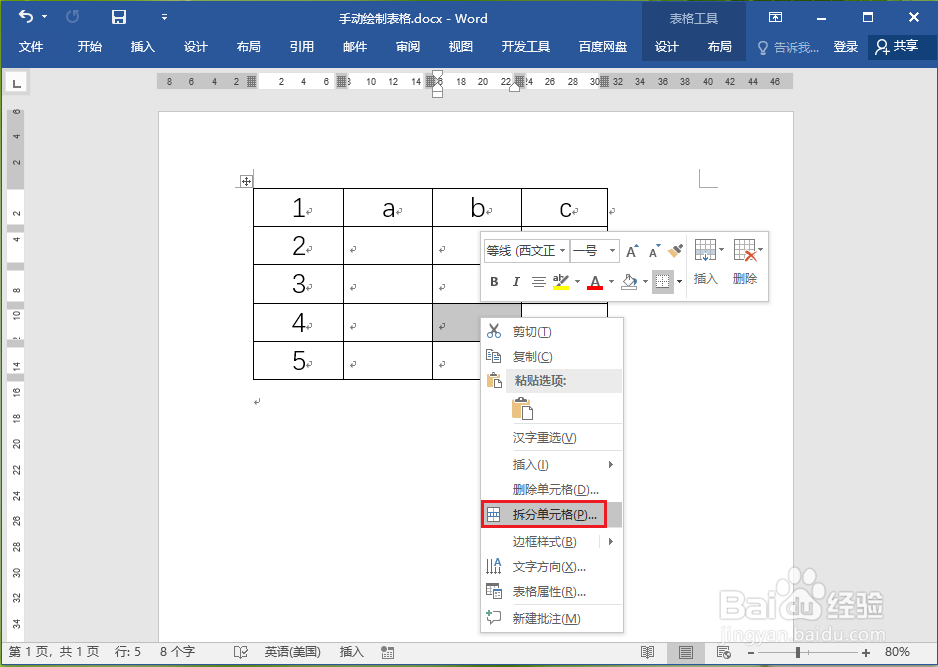The width and height of the screenshot is (938, 667).
Task: Save the document via Quick Access toolbar
Action: coord(119,18)
